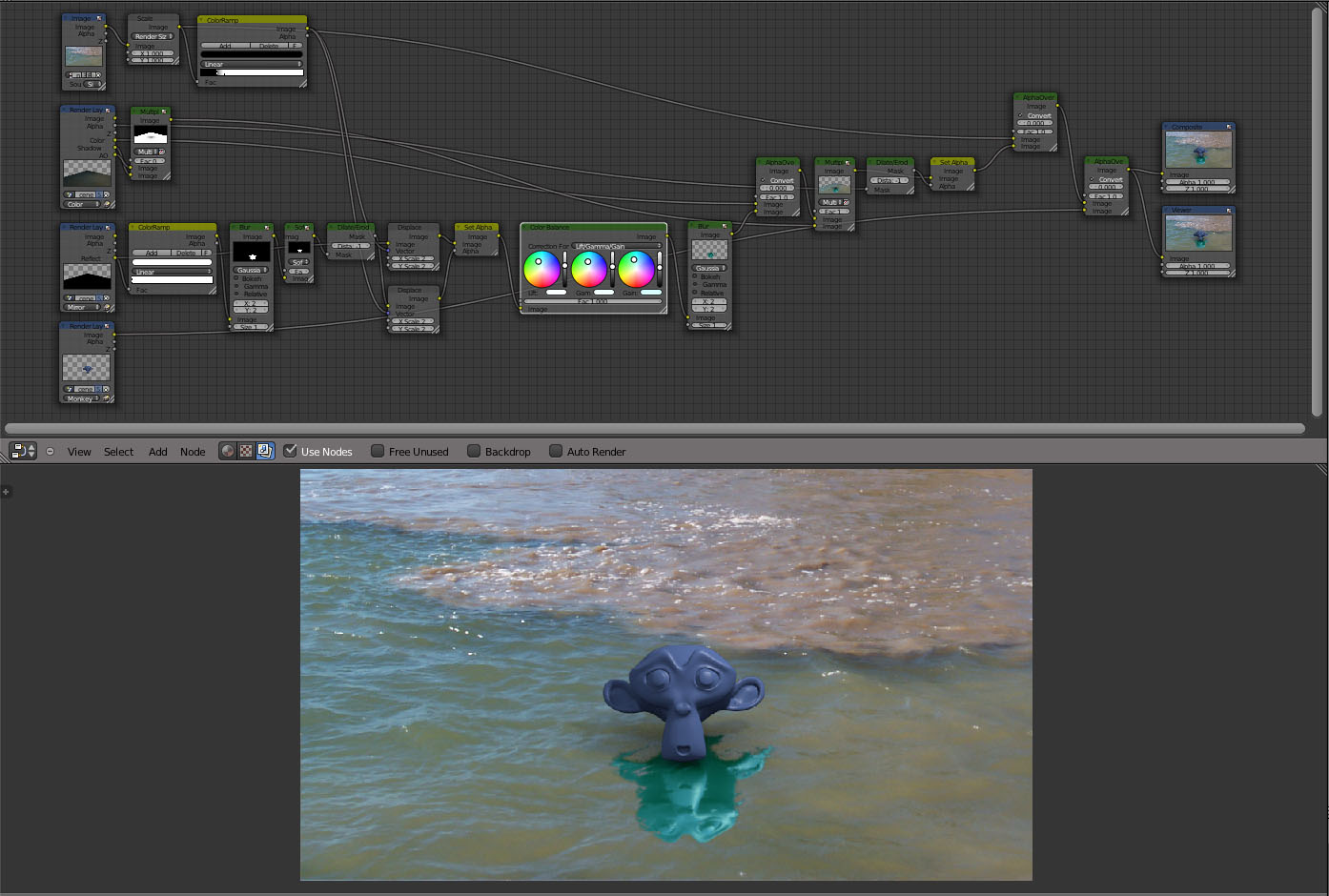Enable the Use Nodes checkbox

(291, 451)
